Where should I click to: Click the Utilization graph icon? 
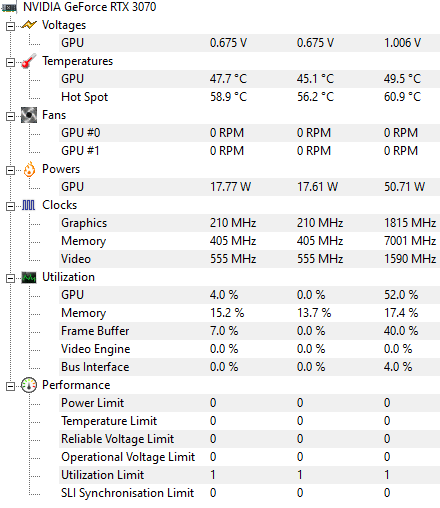pyautogui.click(x=29, y=277)
